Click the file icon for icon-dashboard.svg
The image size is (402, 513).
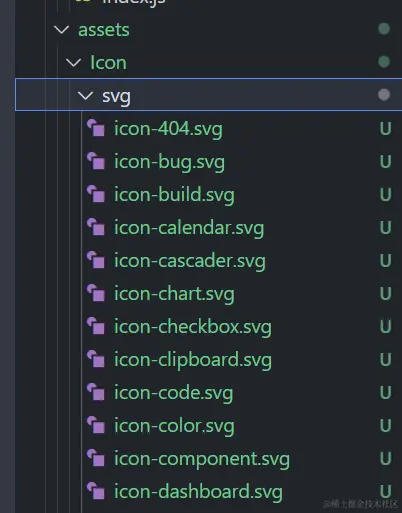point(96,491)
